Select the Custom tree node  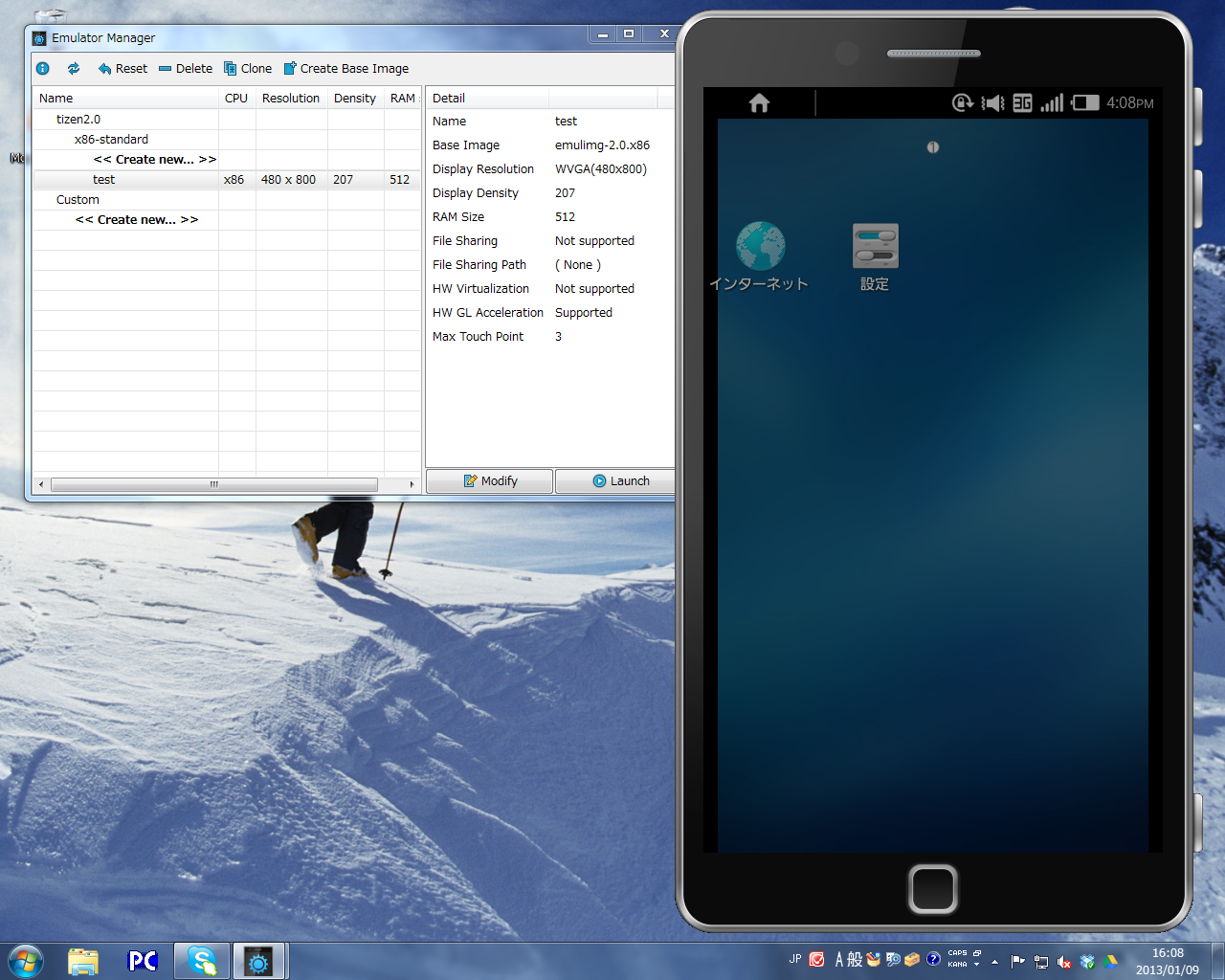[78, 200]
